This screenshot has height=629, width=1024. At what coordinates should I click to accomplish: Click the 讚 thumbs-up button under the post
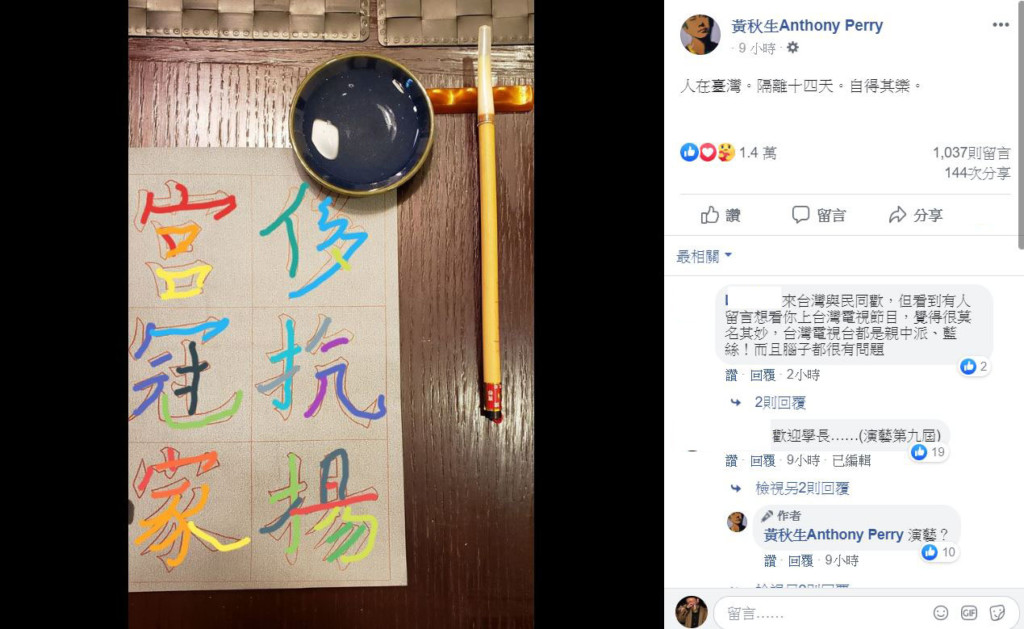coord(721,215)
